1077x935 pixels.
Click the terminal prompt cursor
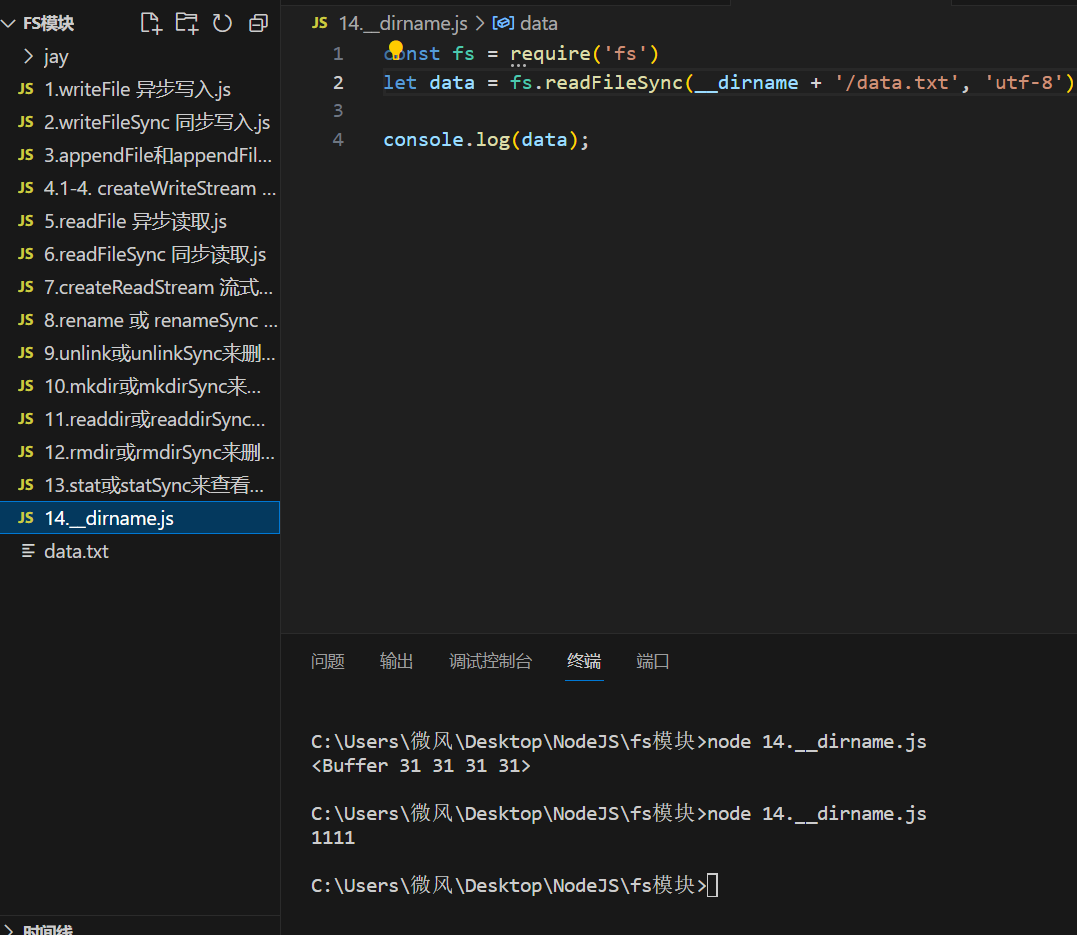point(712,885)
